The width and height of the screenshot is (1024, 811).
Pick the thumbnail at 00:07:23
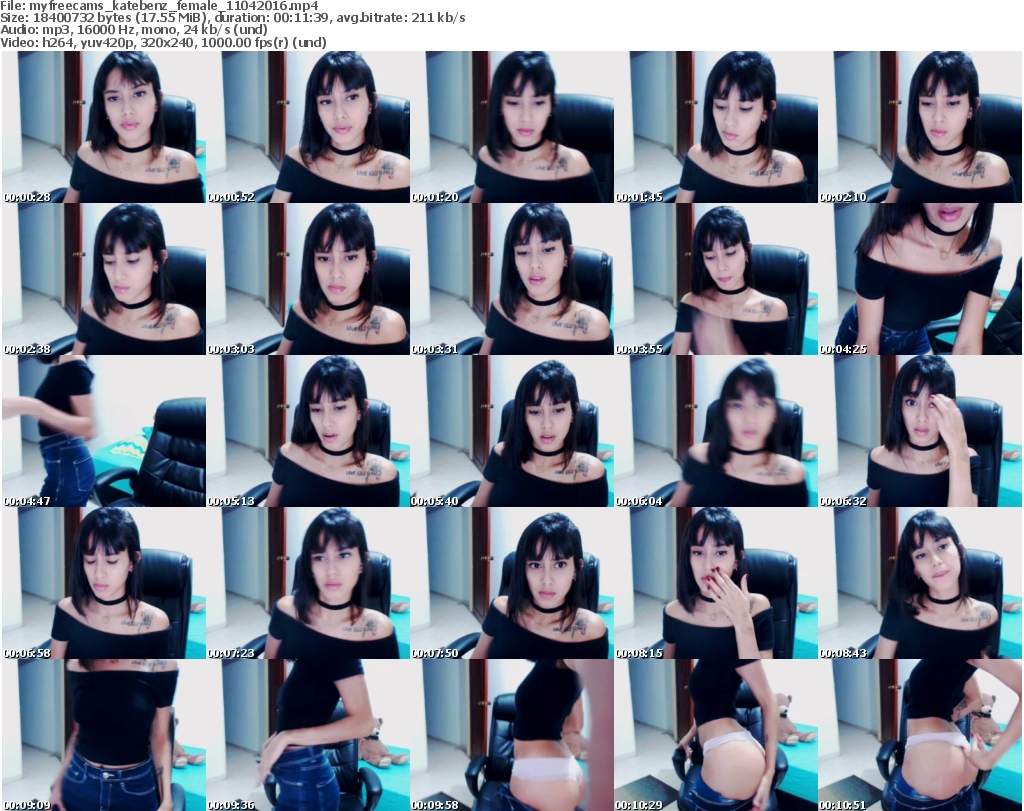[308, 583]
